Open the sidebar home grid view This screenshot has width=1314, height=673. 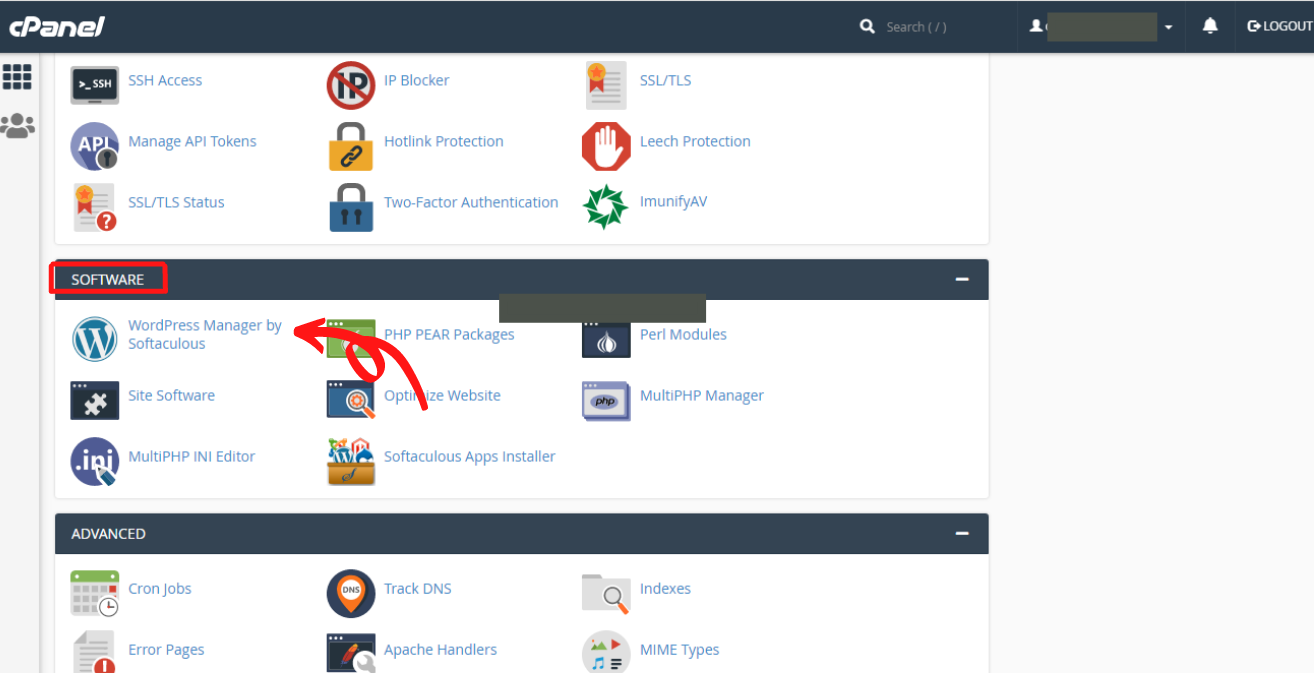[17, 77]
